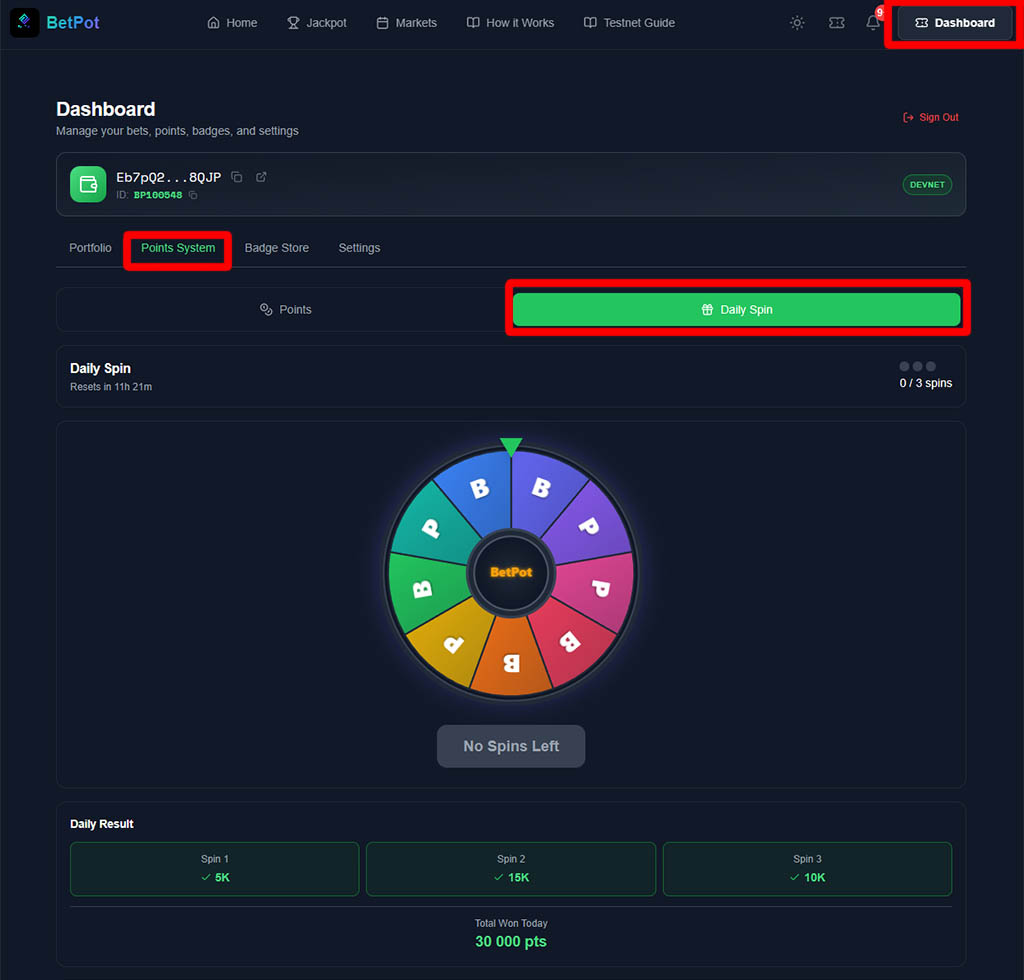Open the notifications bell
The image size is (1024, 980).
tap(873, 23)
